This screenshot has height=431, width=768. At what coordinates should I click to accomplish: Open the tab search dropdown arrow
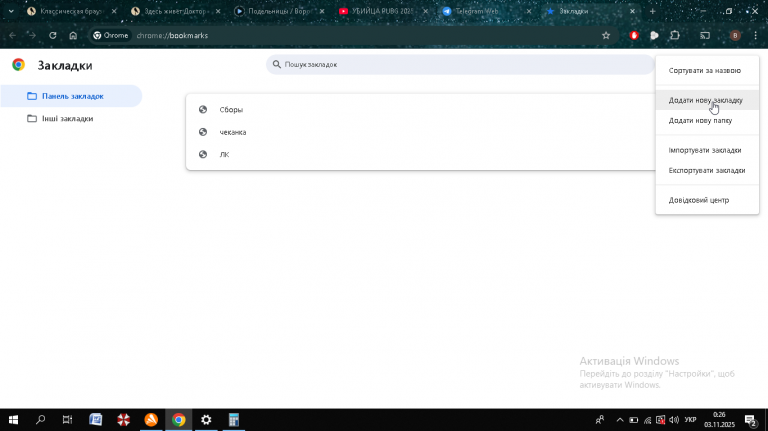pyautogui.click(x=11, y=11)
